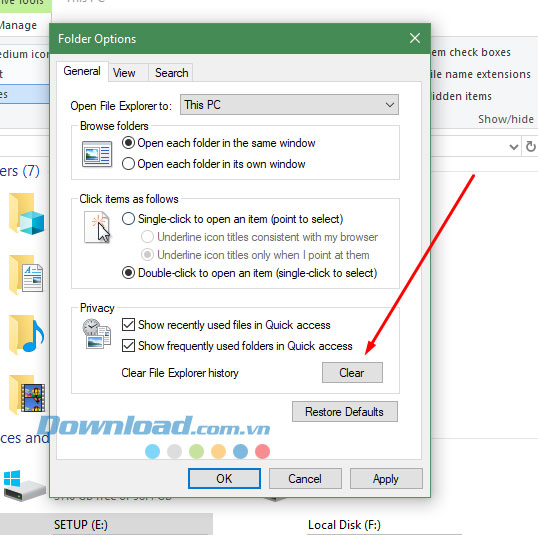538x535 pixels.
Task: Click File name extensions option in ribbon
Action: tap(481, 74)
